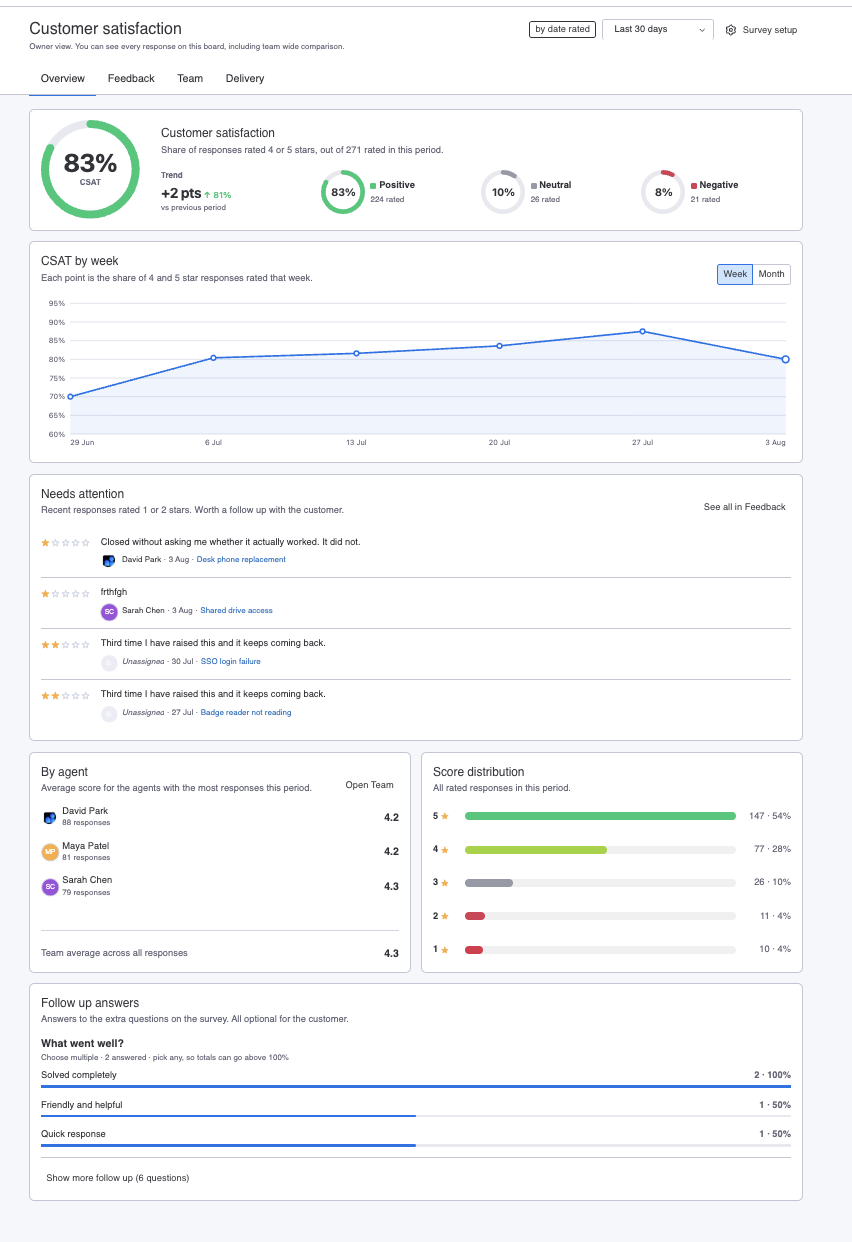
Task: Click the two-star rating on the 30 Jul response
Action: 65,644
